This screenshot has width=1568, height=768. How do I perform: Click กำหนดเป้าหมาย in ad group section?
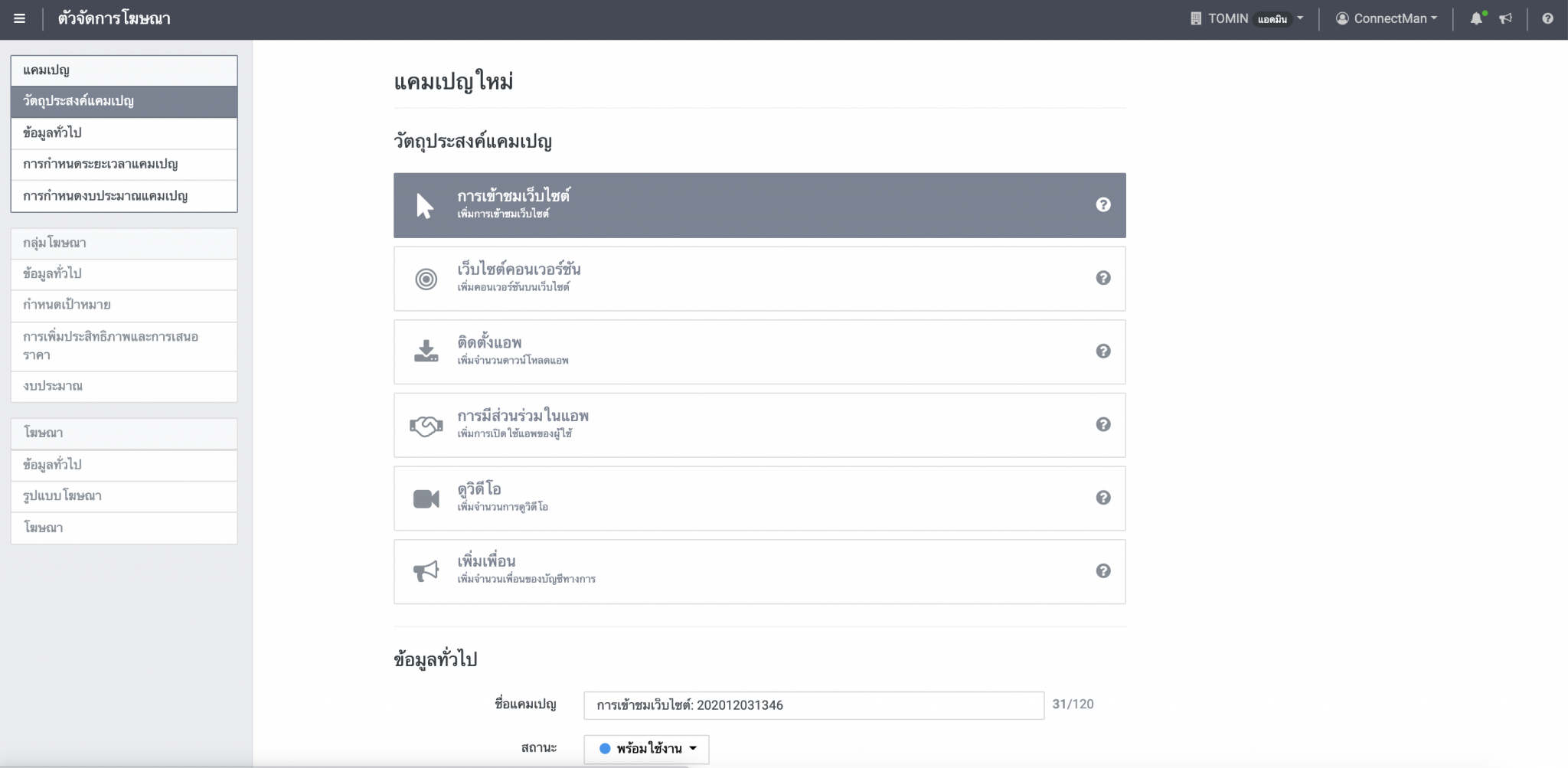point(67,305)
